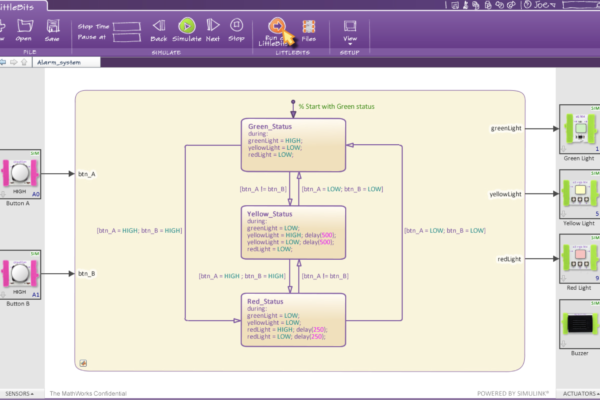Toggle Button A sensor block
The width and height of the screenshot is (600, 400).
click(x=19, y=173)
